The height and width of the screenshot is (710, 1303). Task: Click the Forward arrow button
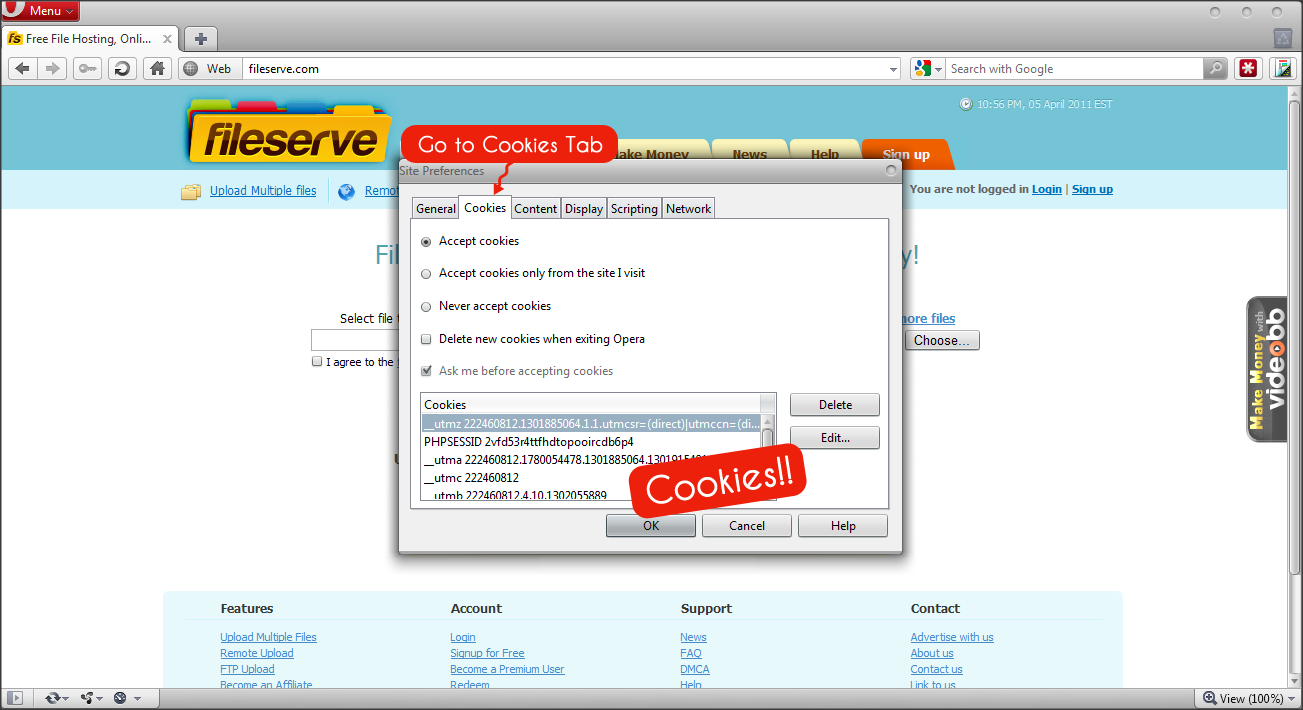coord(53,69)
